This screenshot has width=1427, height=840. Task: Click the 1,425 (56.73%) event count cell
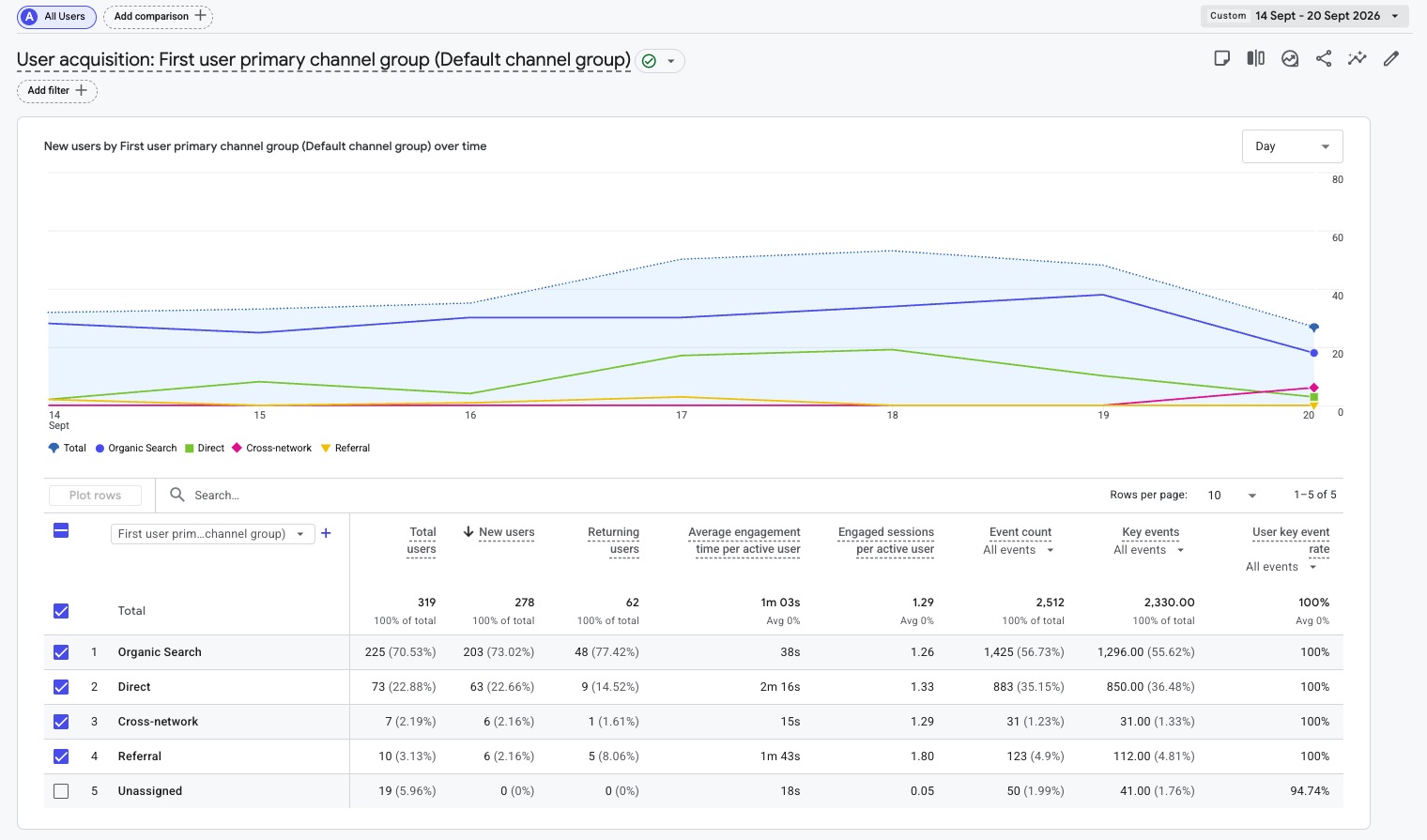pyautogui.click(x=1024, y=652)
